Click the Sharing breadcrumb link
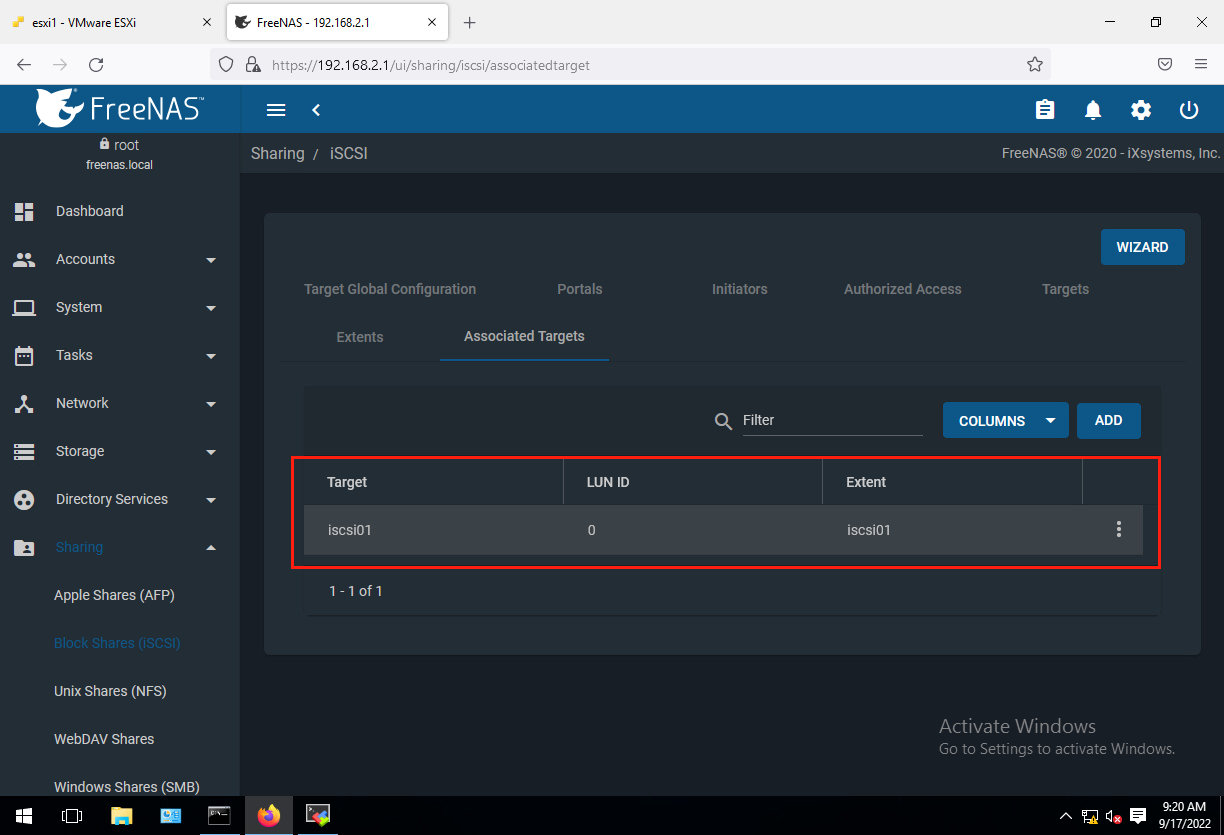1224x835 pixels. point(277,153)
